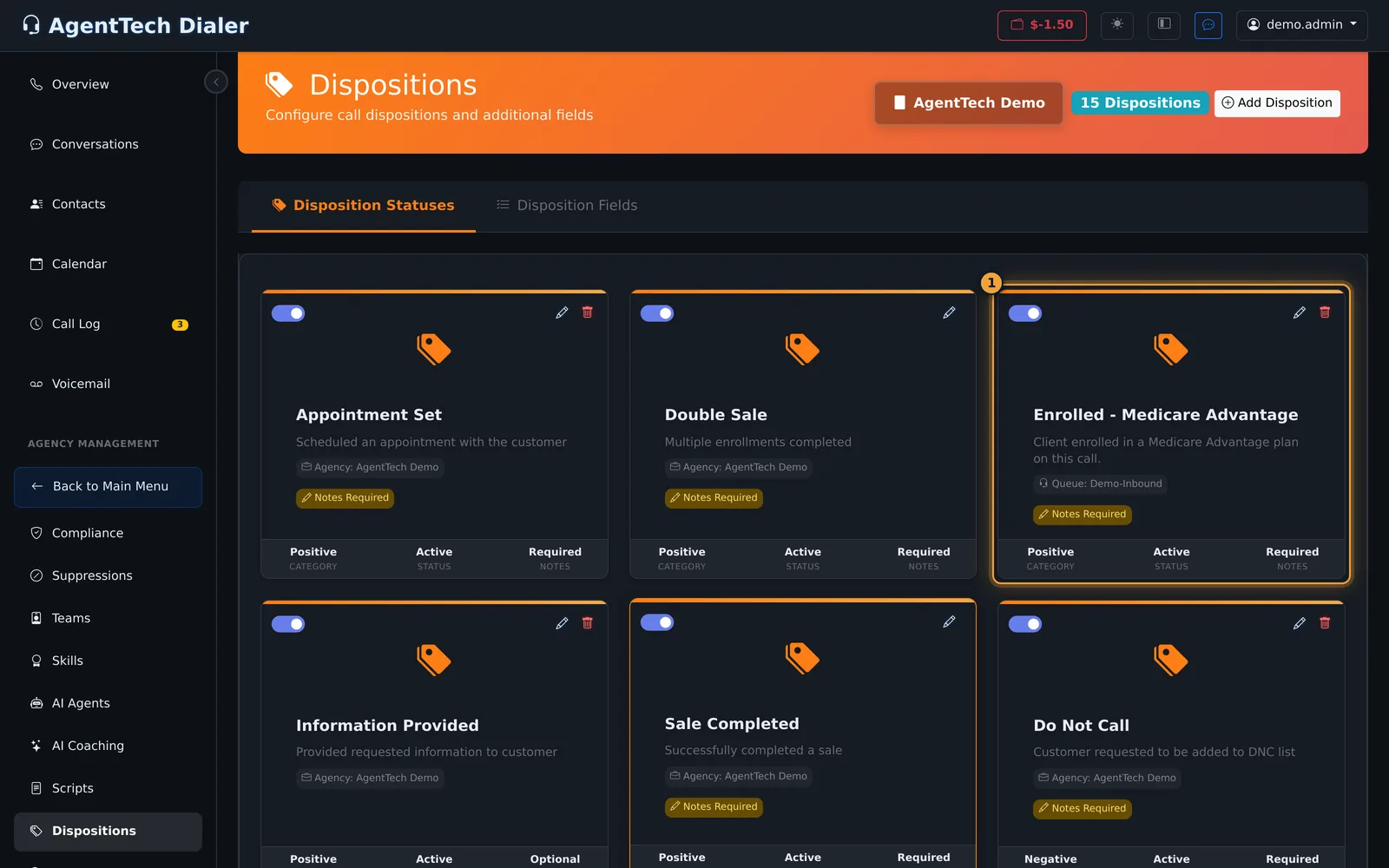Image resolution: width=1389 pixels, height=868 pixels.
Task: Open the chat bubble icon in header
Action: [1208, 24]
